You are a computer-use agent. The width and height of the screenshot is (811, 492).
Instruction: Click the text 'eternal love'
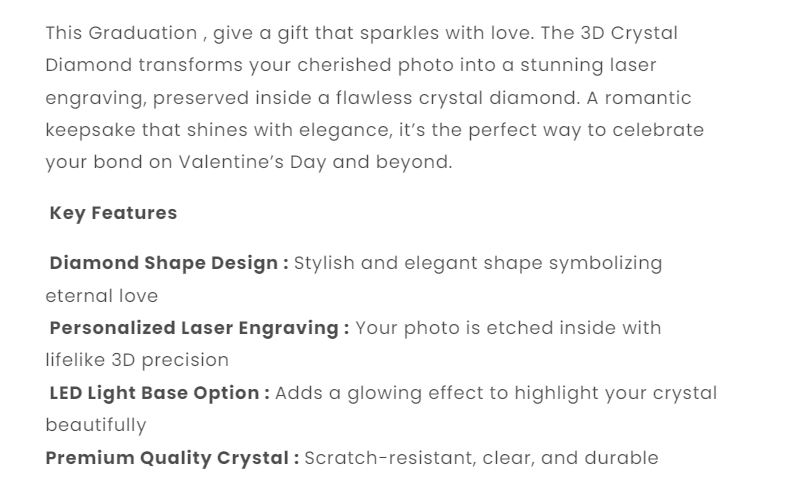pos(101,296)
